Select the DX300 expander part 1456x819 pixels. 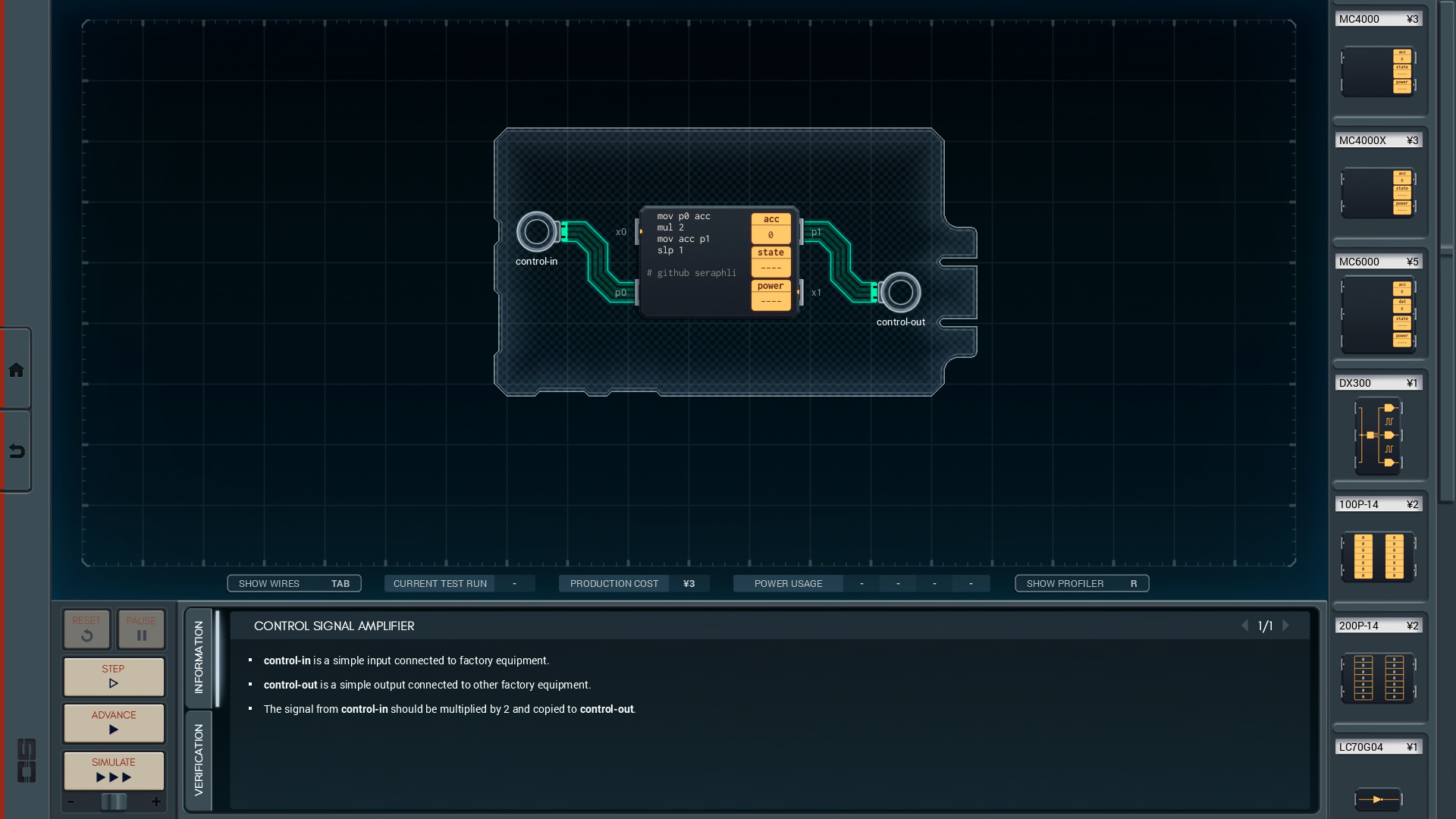pyautogui.click(x=1378, y=436)
